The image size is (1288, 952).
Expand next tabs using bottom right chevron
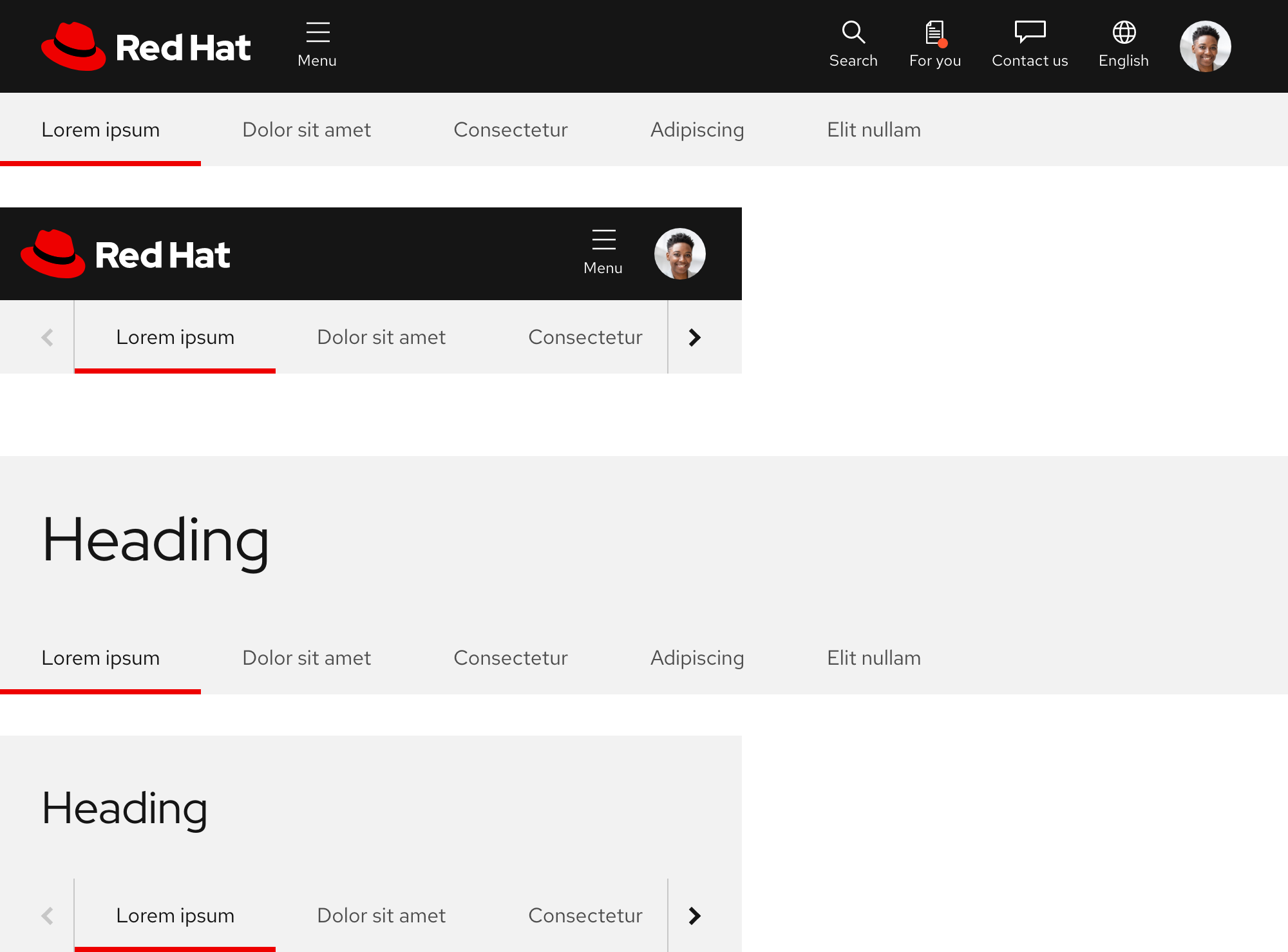tap(696, 915)
